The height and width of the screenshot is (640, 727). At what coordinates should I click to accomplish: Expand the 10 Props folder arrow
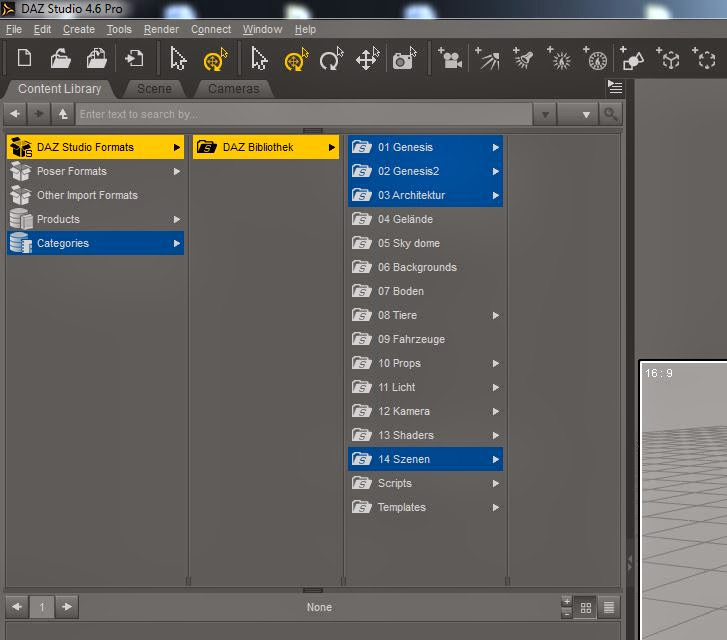pos(495,364)
